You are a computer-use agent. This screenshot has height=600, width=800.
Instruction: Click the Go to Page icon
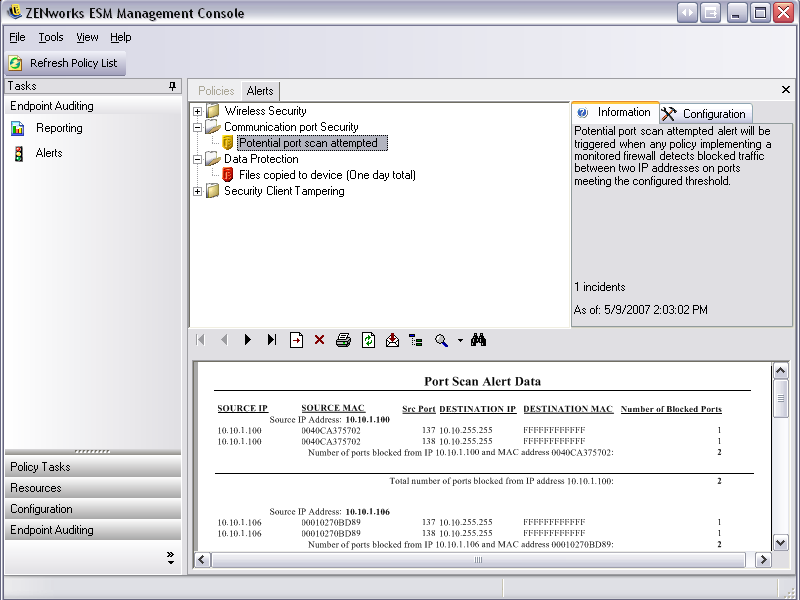coord(296,340)
